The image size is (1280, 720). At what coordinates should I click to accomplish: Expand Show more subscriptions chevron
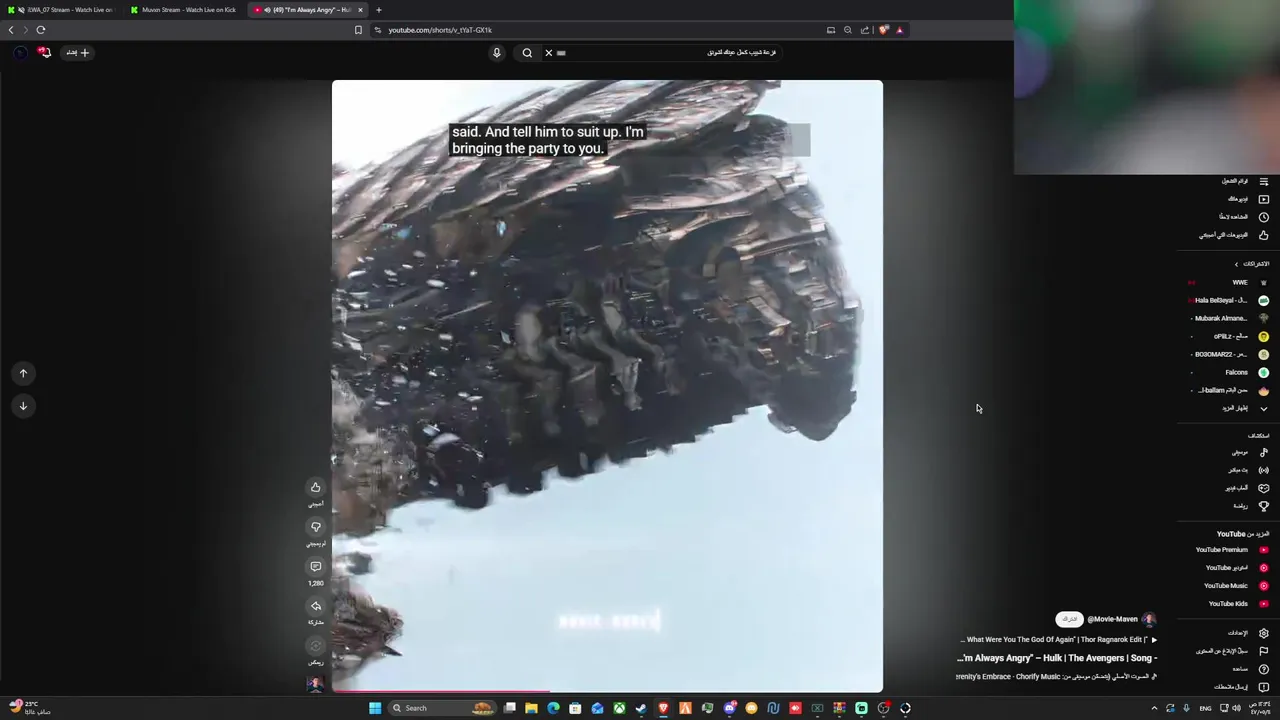pos(1263,408)
